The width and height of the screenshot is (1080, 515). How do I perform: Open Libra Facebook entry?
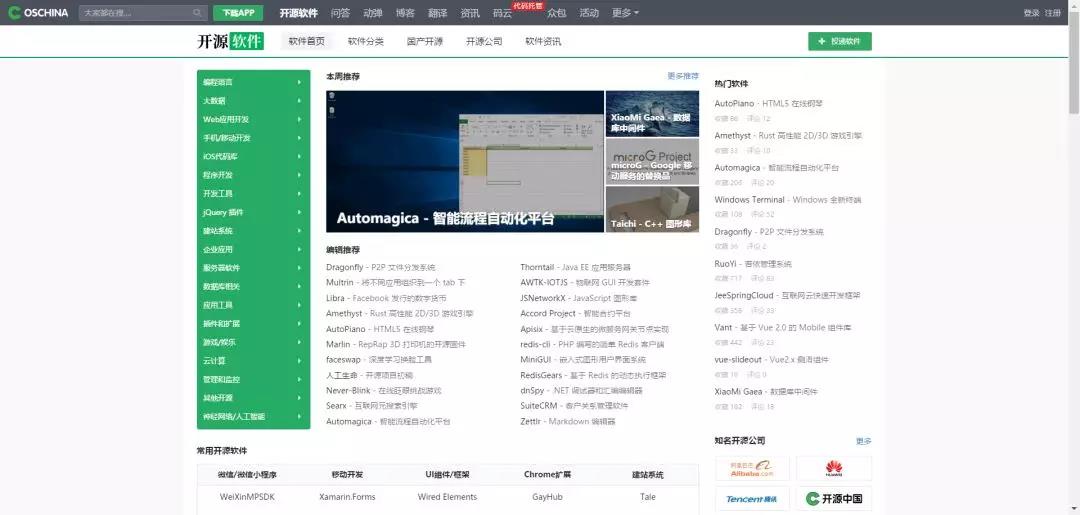click(386, 298)
